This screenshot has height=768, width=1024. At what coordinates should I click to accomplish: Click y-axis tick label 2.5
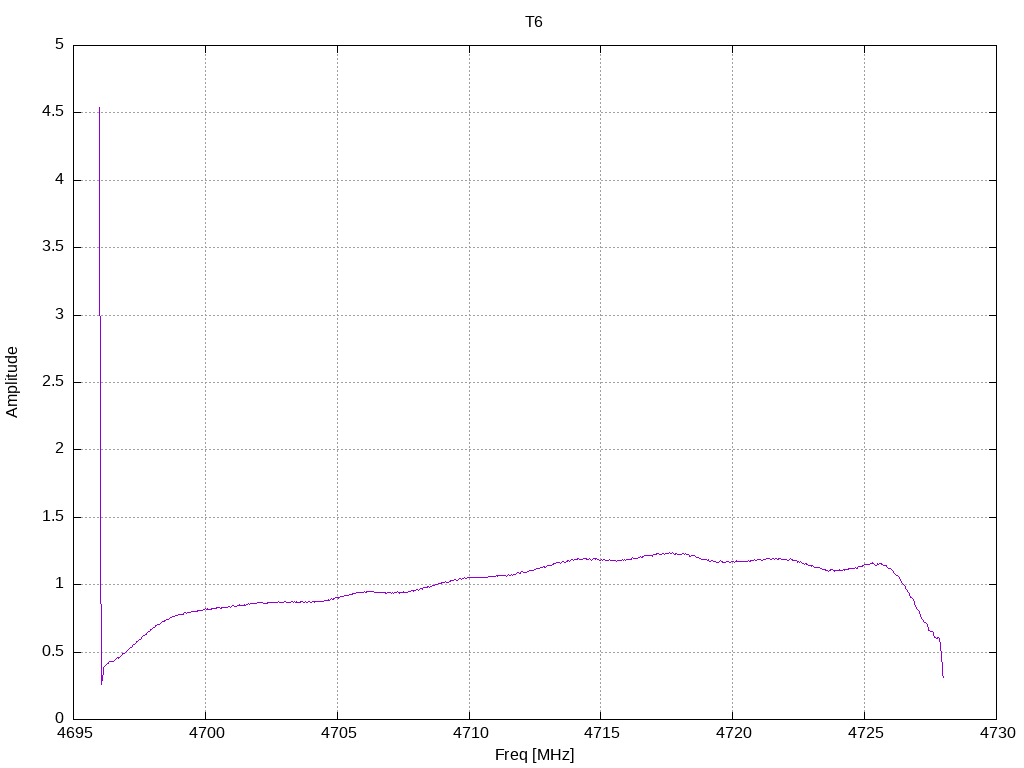[53, 381]
